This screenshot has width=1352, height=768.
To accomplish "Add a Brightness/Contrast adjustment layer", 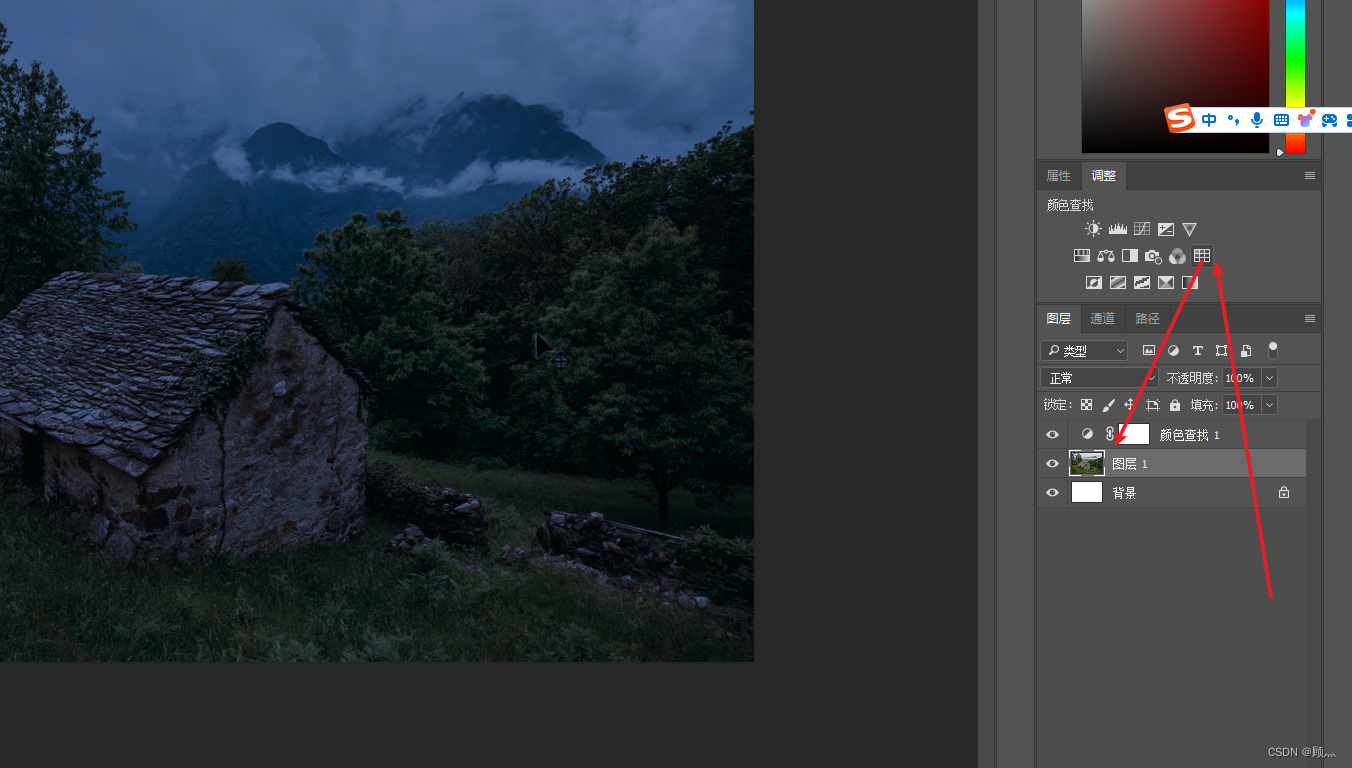I will [1093, 229].
